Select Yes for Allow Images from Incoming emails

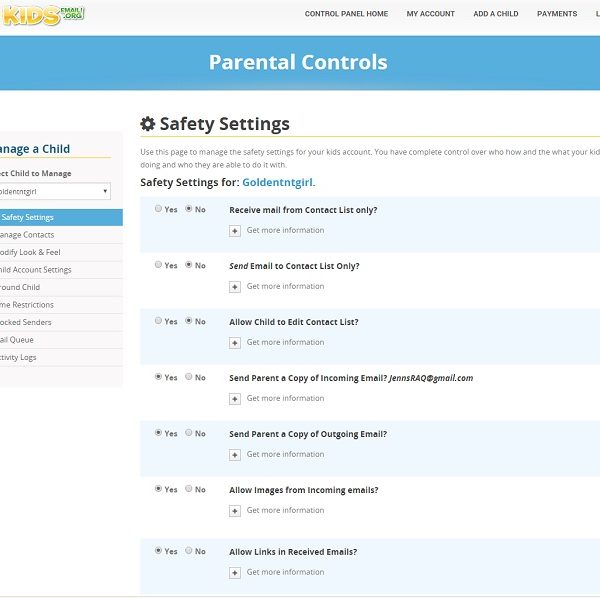(x=158, y=489)
